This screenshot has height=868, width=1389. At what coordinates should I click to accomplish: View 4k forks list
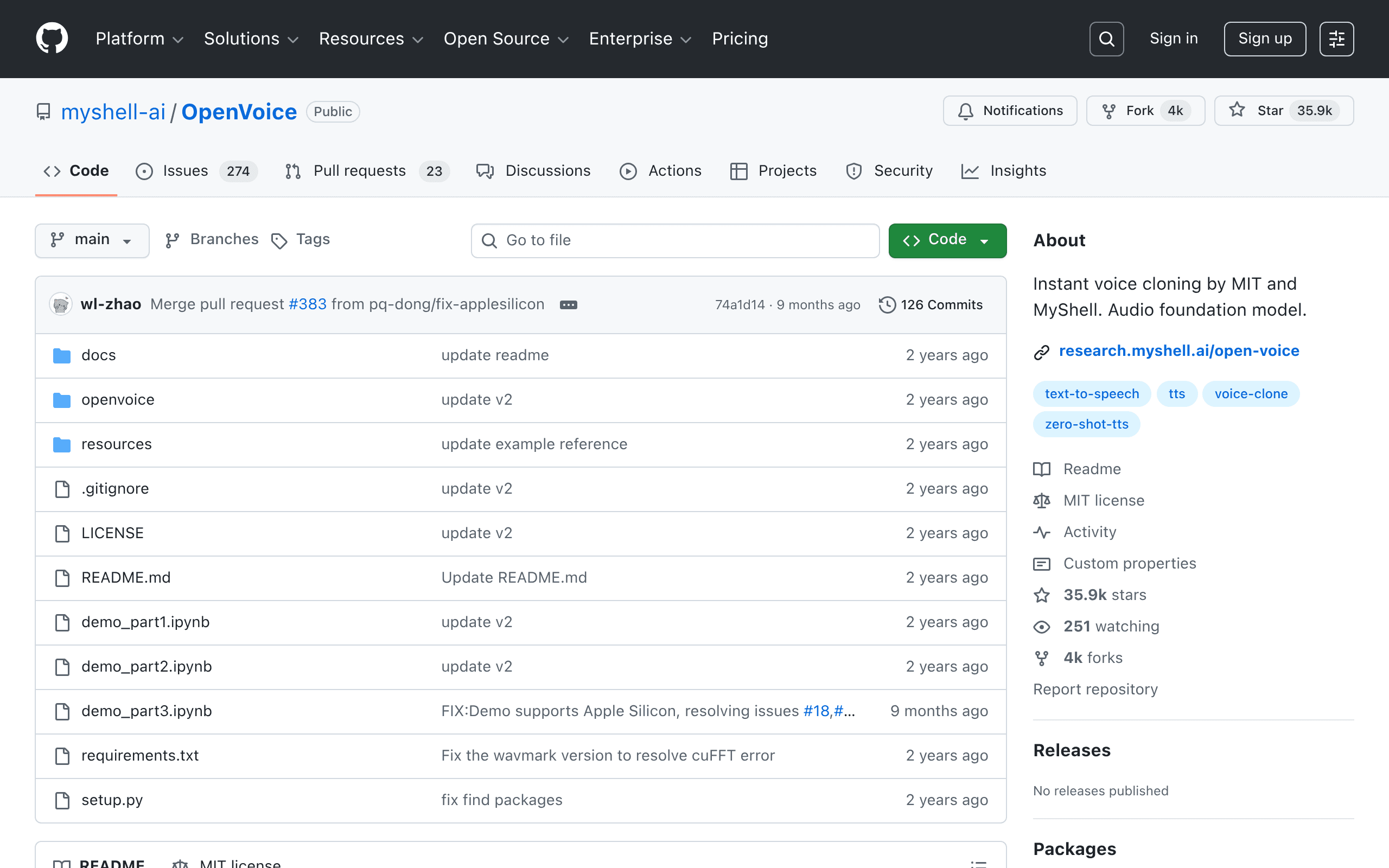click(1078, 658)
